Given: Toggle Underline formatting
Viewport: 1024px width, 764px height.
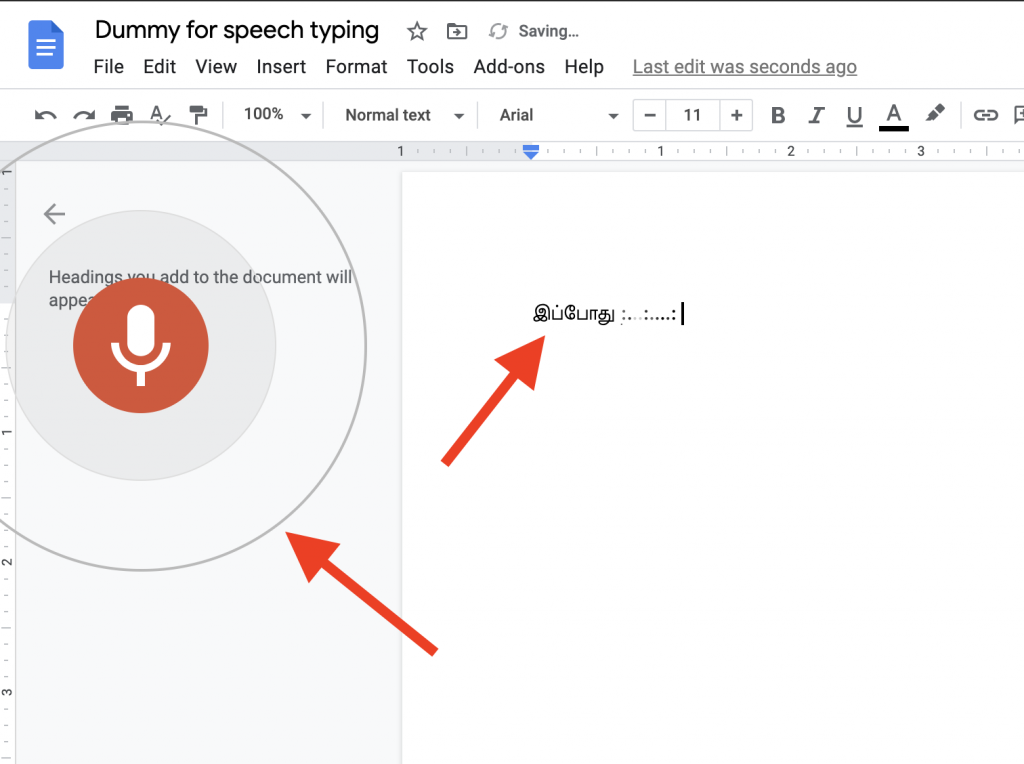Looking at the screenshot, I should coord(854,116).
